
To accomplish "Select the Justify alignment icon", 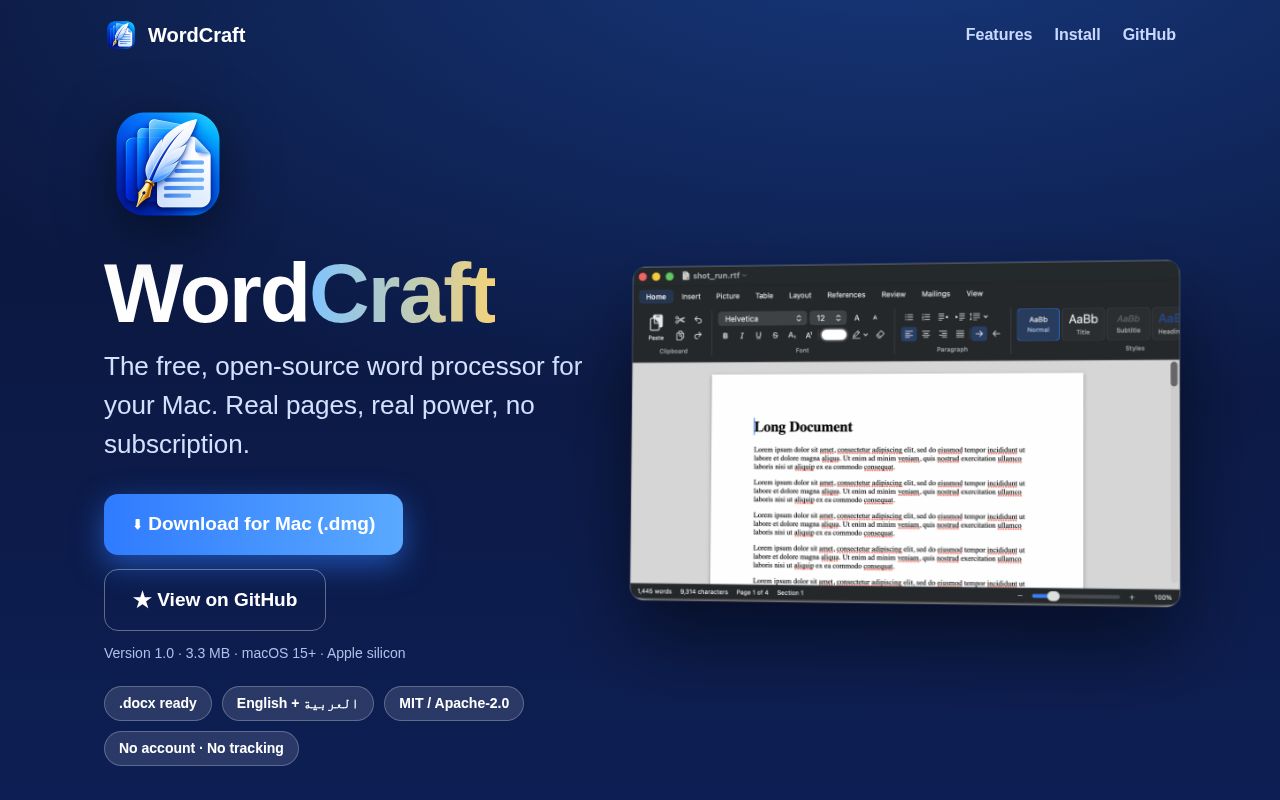I will (x=960, y=334).
